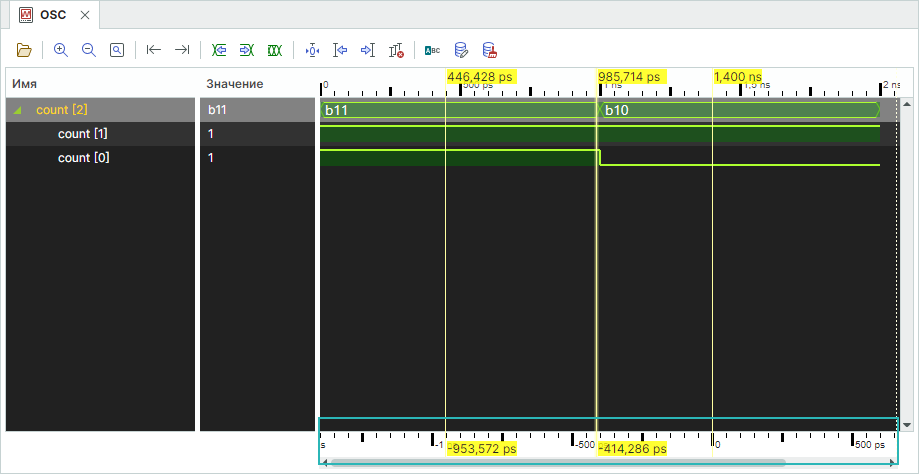The height and width of the screenshot is (474, 919).
Task: Click the 1,400 ns marker label
Action: 737,76
